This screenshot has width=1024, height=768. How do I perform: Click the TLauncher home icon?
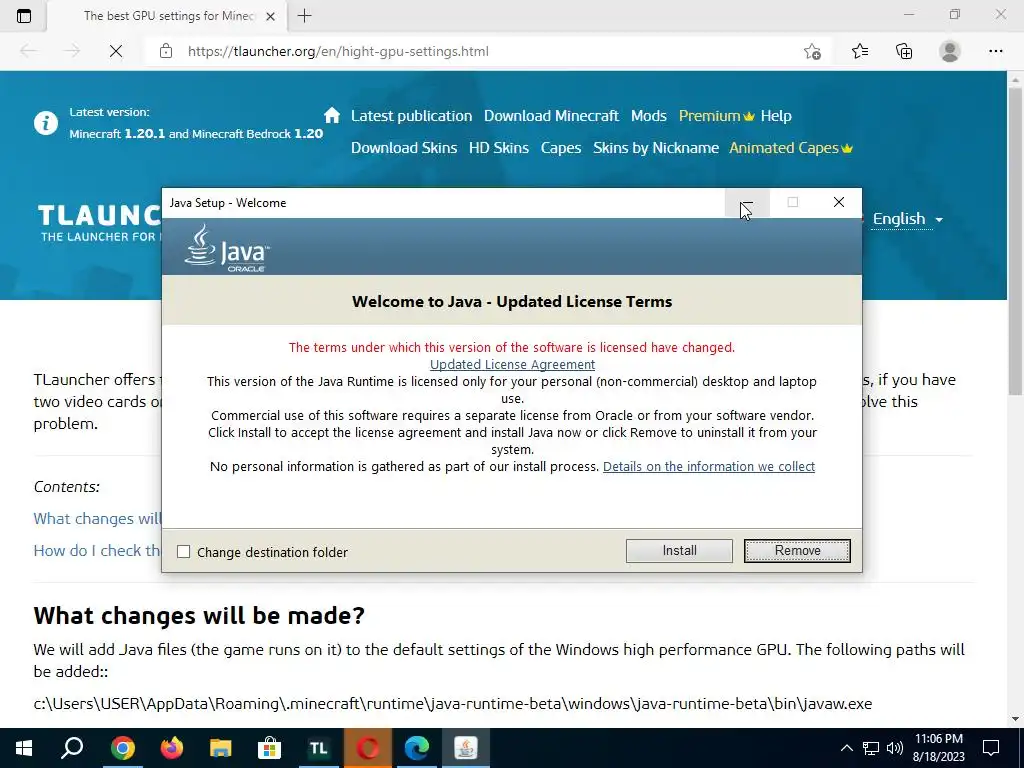[x=332, y=115]
